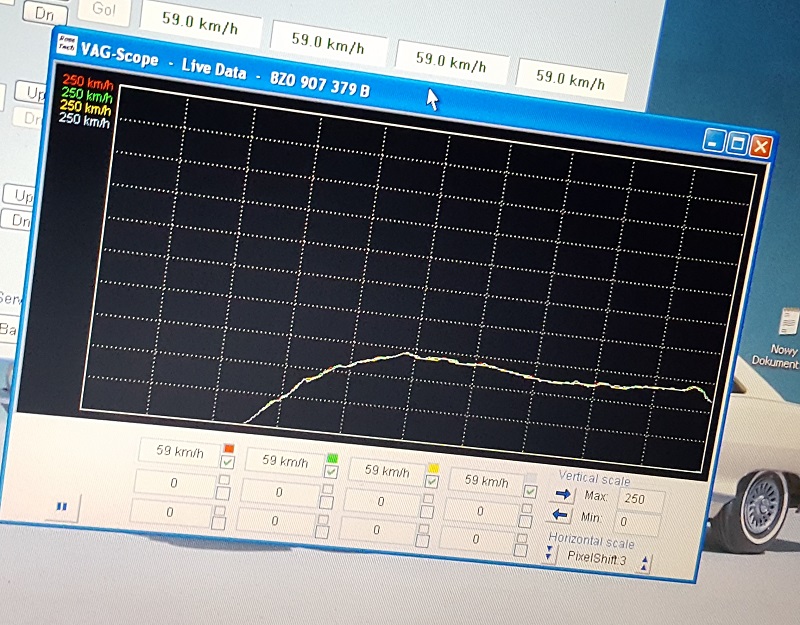This screenshot has height=625, width=800.
Task: Click first 59.0 km/h field in background window
Action: click(x=200, y=23)
